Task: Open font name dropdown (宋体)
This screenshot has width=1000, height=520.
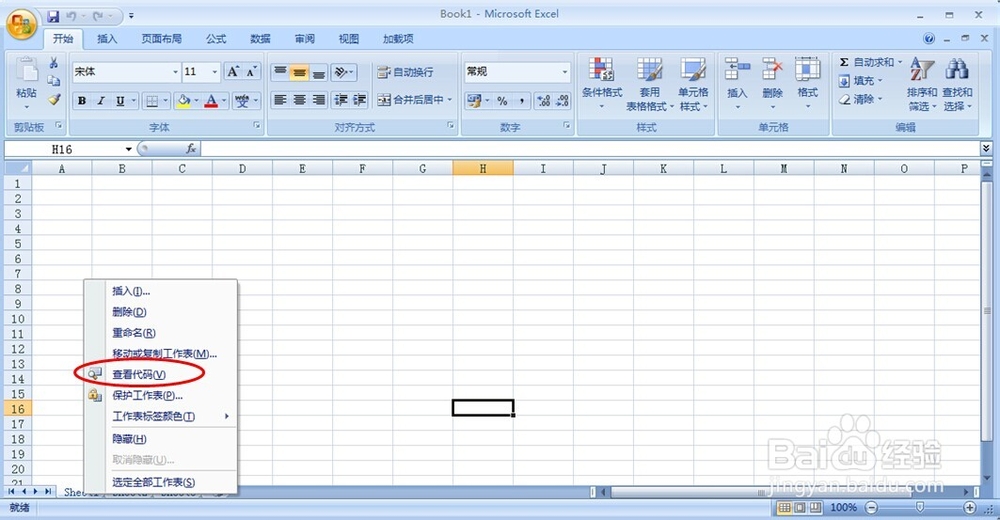Action: coord(175,72)
